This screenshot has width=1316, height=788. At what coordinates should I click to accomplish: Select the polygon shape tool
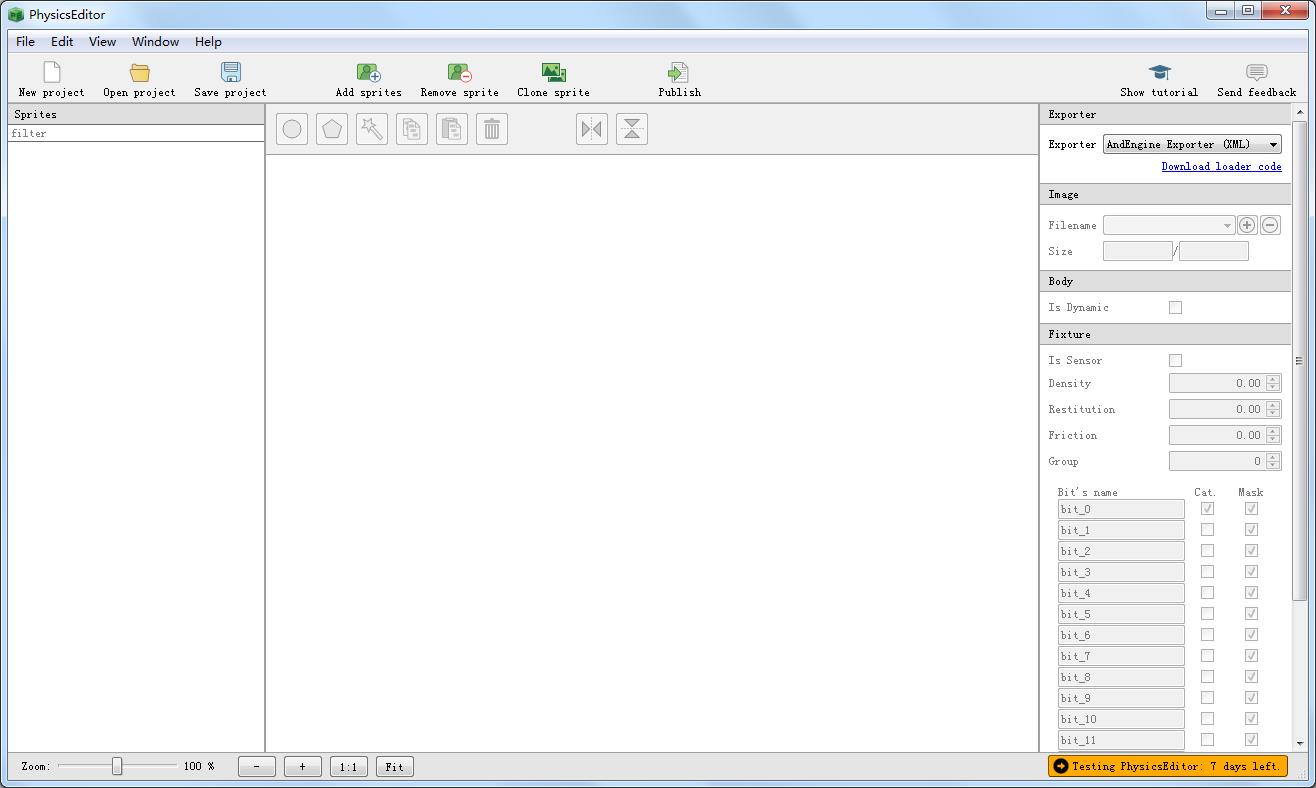332,129
